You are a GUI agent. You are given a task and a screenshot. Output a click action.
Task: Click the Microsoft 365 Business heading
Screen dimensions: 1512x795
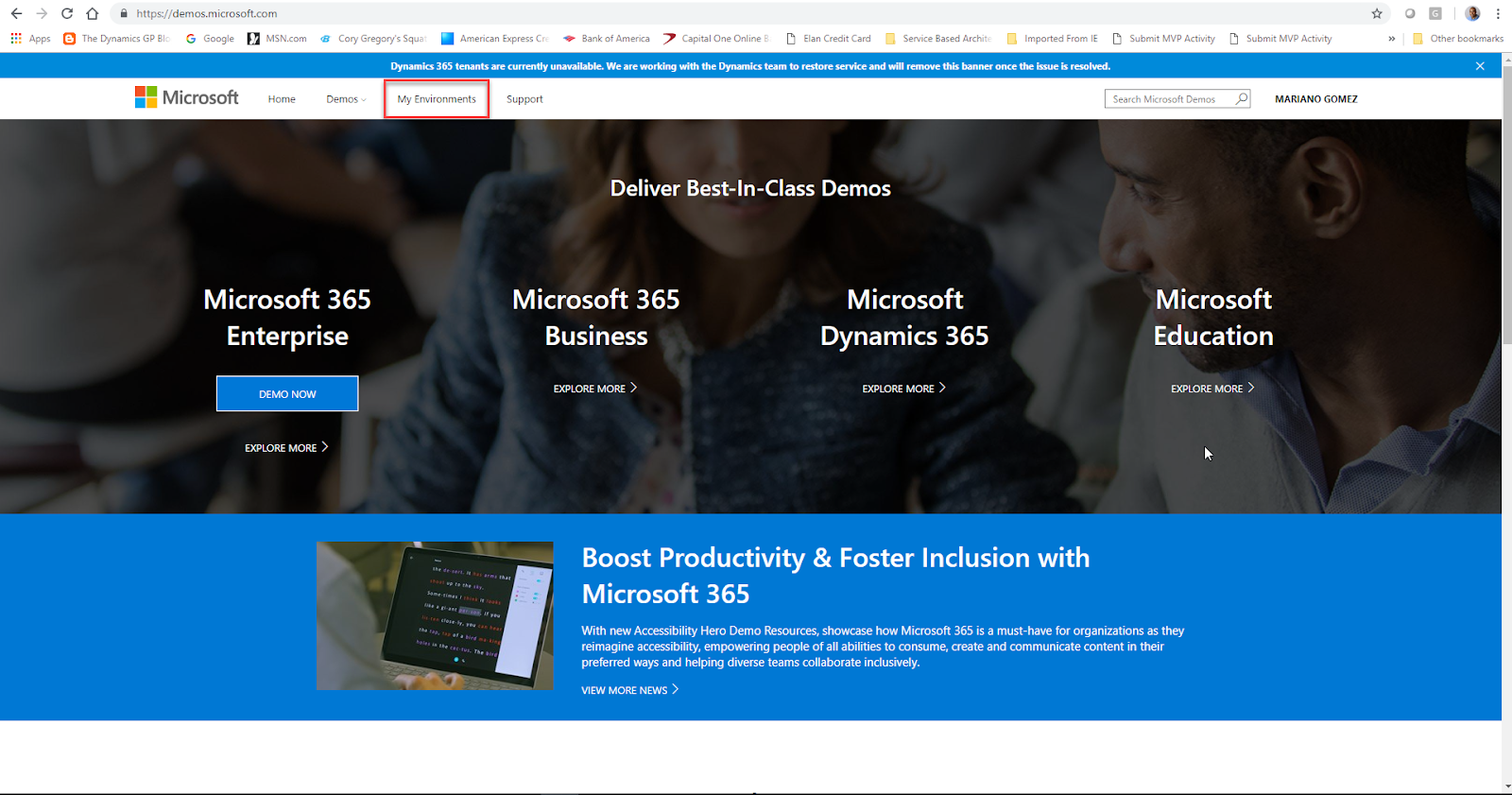coord(596,318)
